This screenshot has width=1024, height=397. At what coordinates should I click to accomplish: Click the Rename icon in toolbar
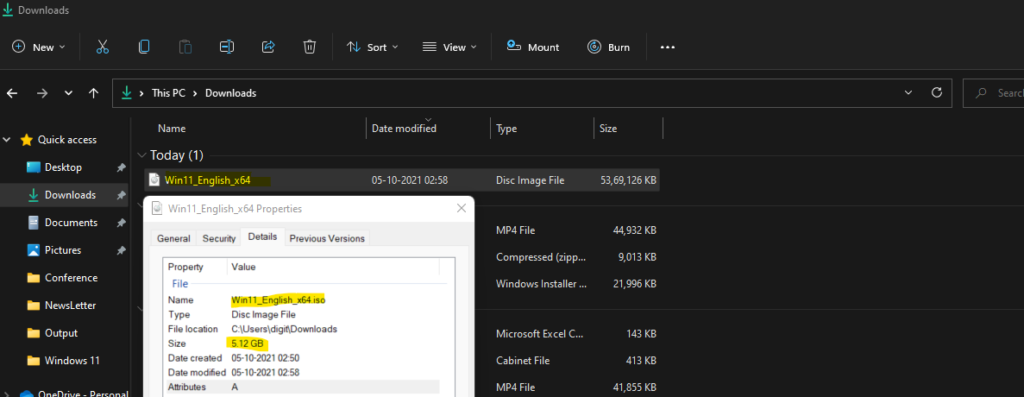point(227,47)
